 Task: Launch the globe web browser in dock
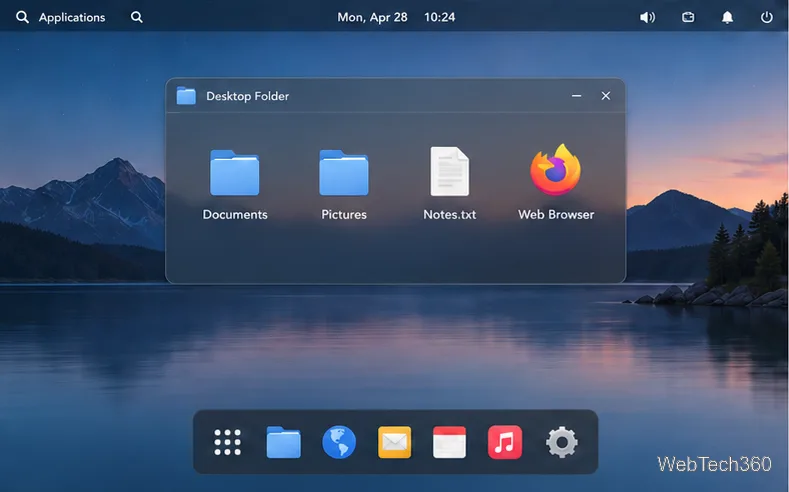tap(339, 442)
